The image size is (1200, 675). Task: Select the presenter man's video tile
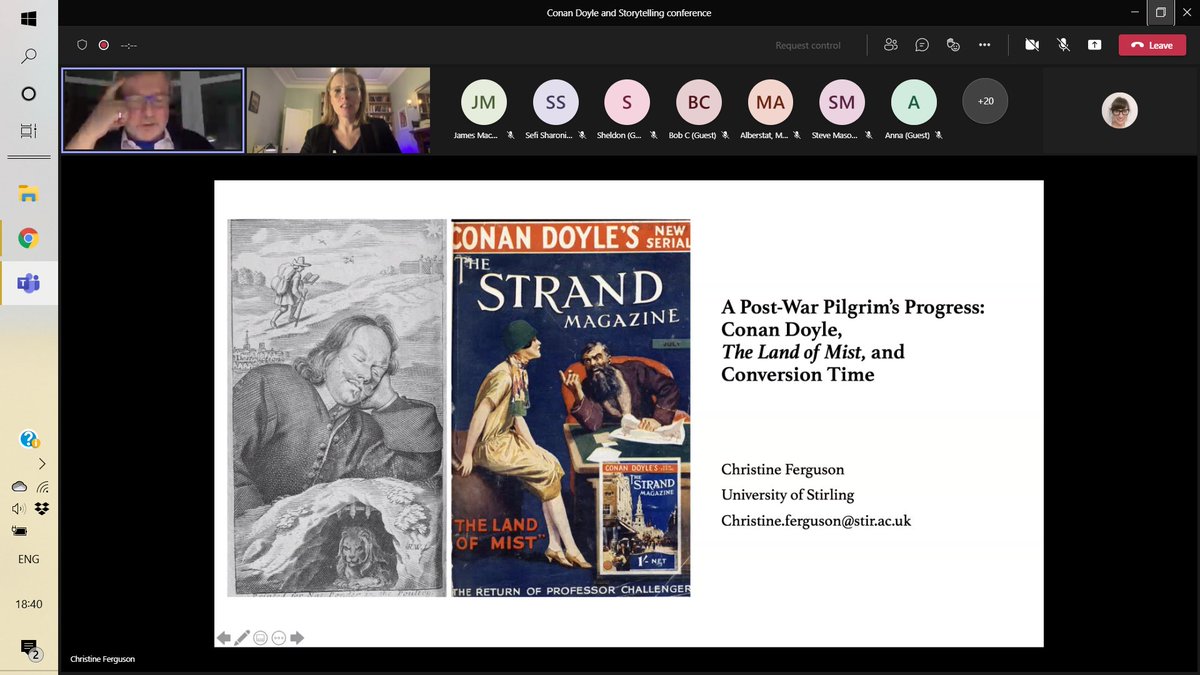(x=153, y=110)
